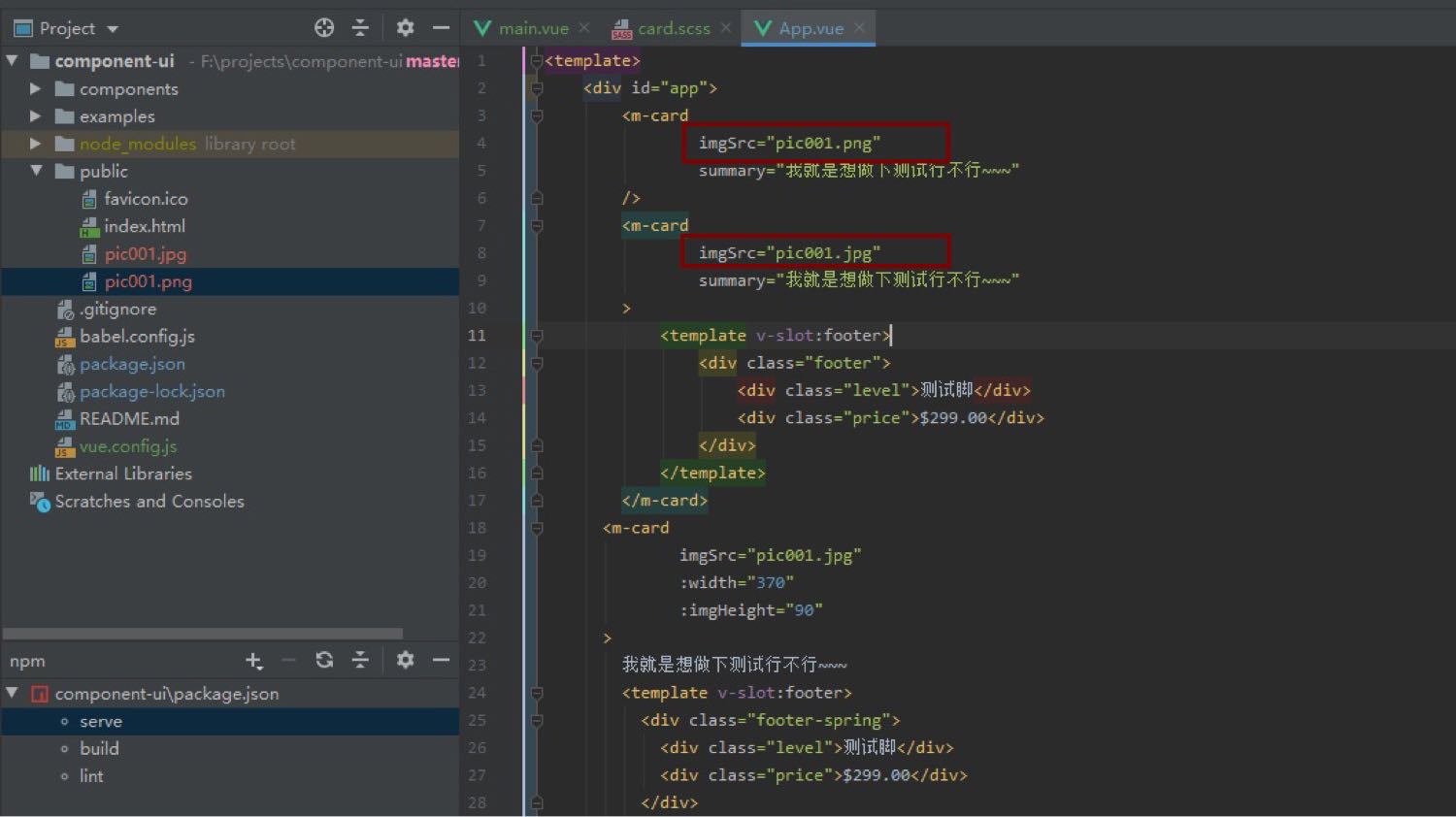
Task: Expand the components folder
Action: [x=36, y=88]
